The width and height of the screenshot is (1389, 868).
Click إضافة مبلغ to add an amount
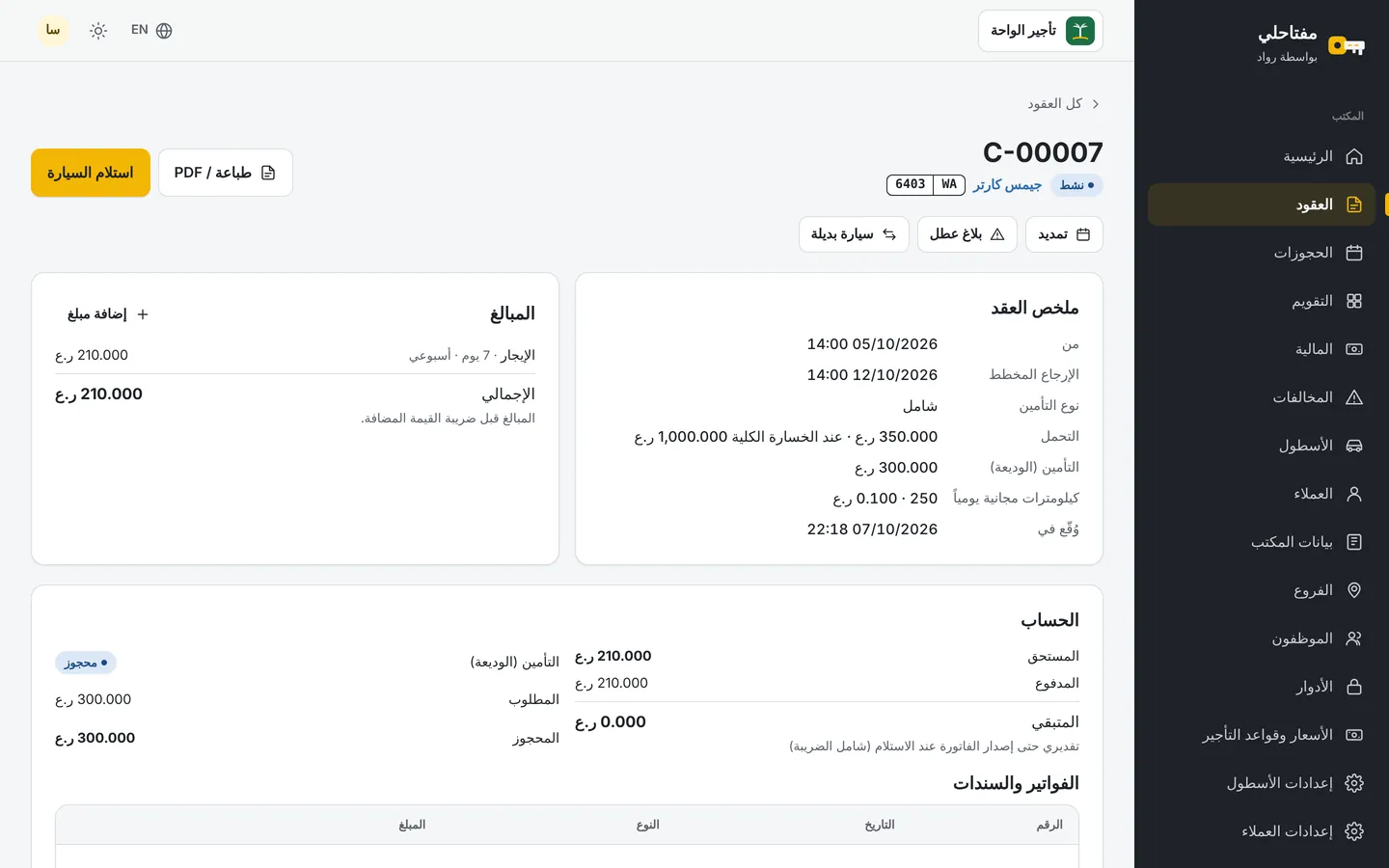(108, 314)
